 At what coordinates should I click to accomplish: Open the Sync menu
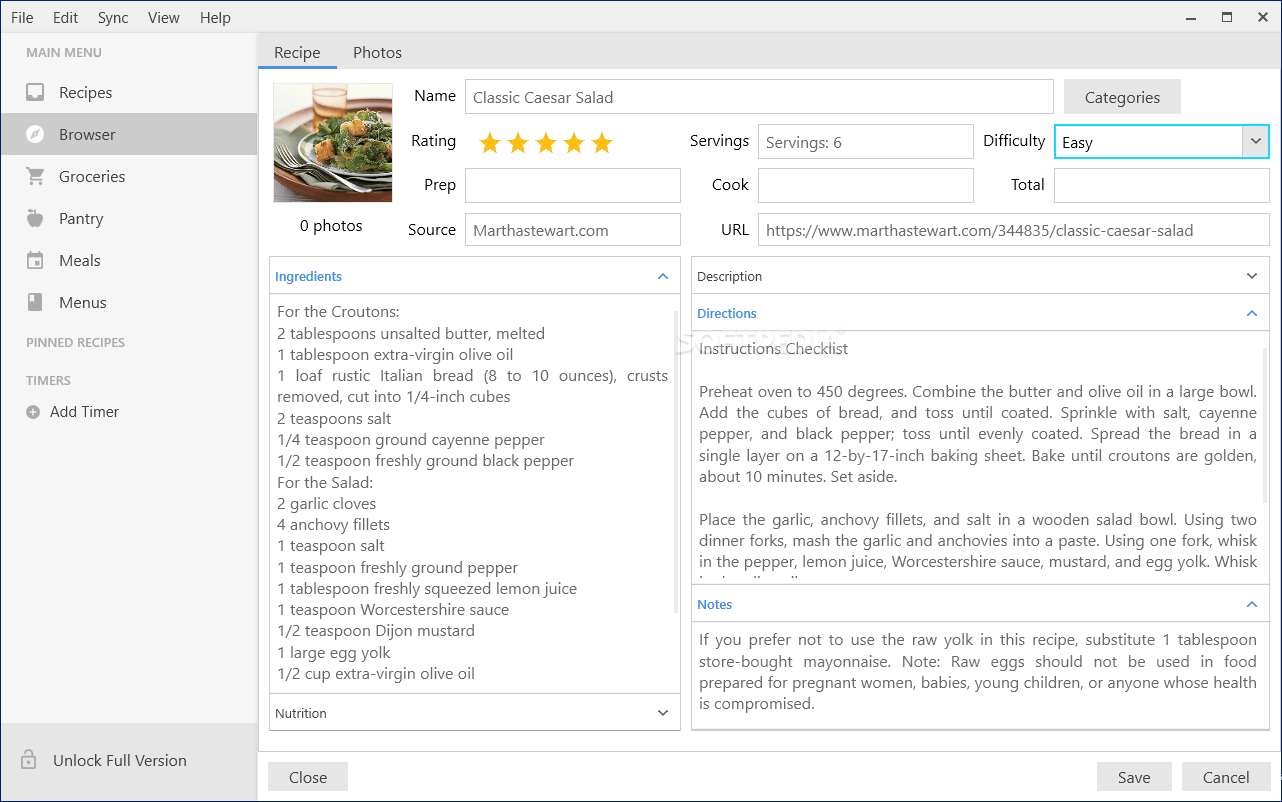(x=114, y=17)
